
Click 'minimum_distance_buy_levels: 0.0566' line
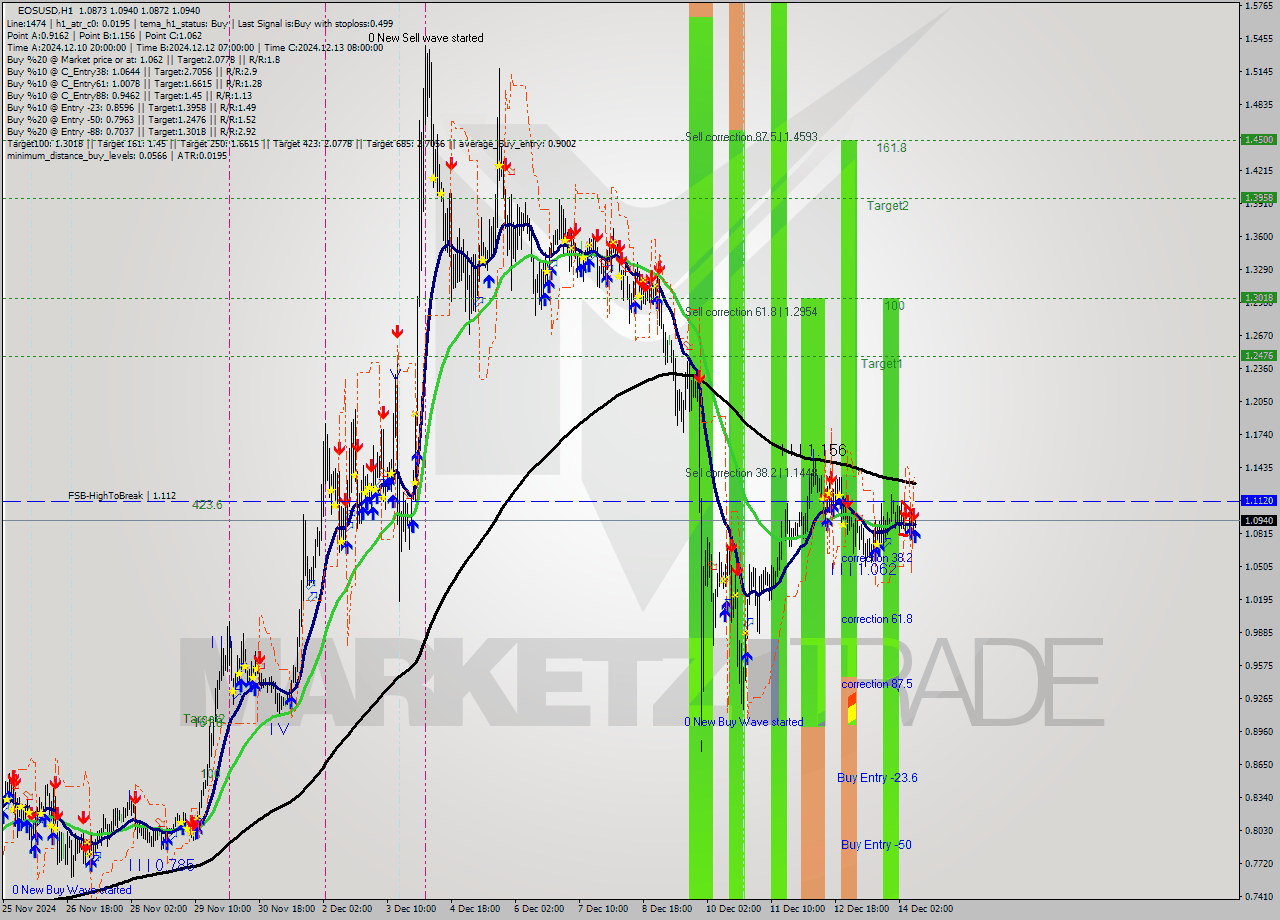[x=117, y=156]
